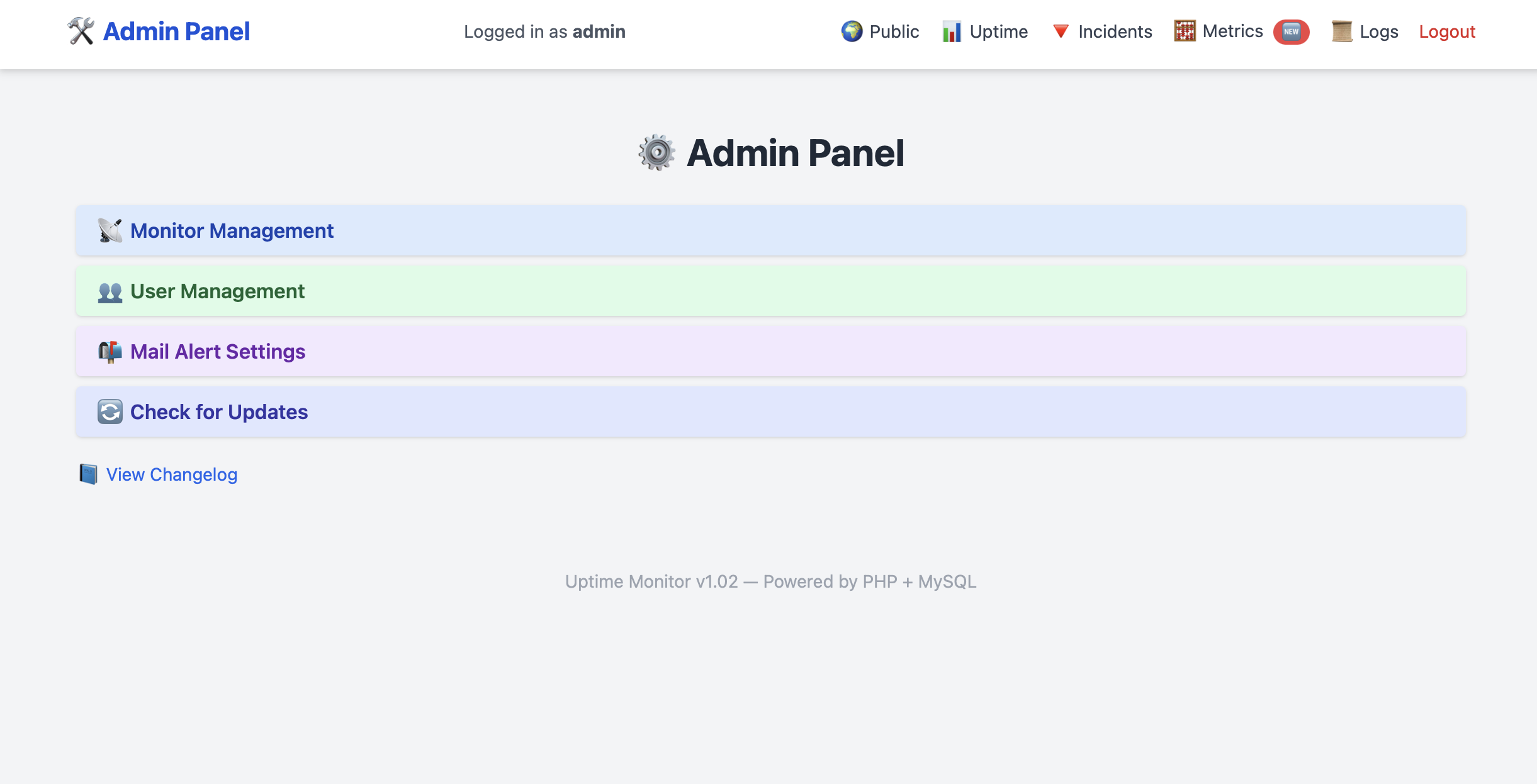Click the refresh icon beside Check for Updates
Screen dimensions: 1537x784
pos(110,412)
